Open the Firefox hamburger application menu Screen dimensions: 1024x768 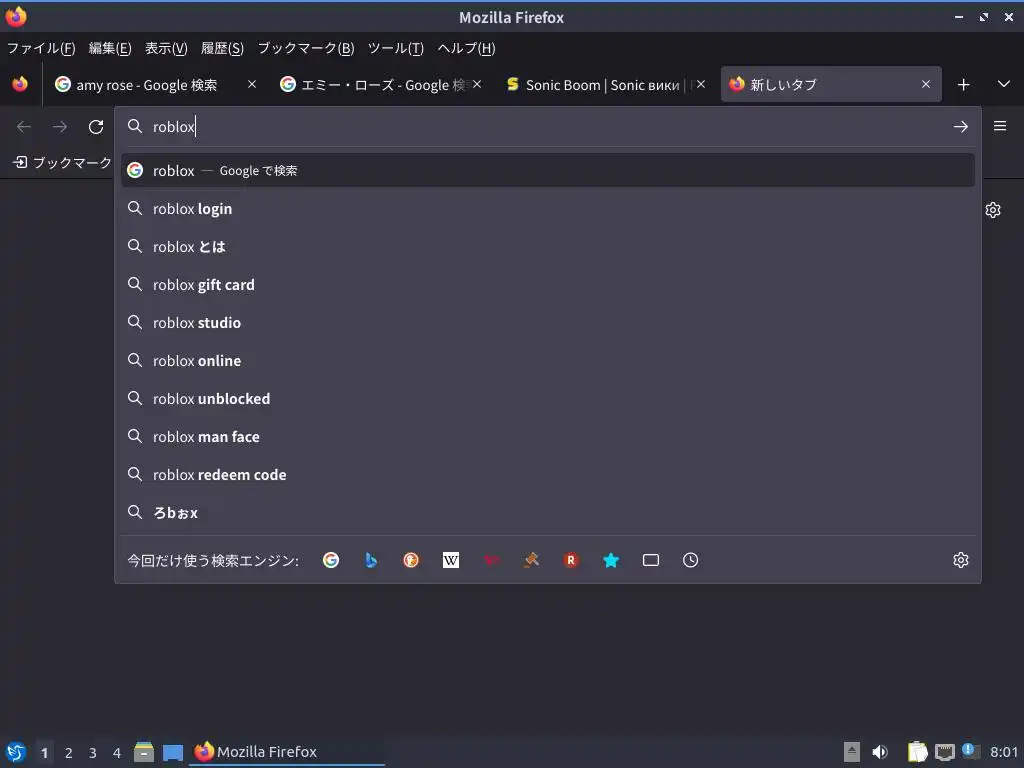[x=1000, y=126]
